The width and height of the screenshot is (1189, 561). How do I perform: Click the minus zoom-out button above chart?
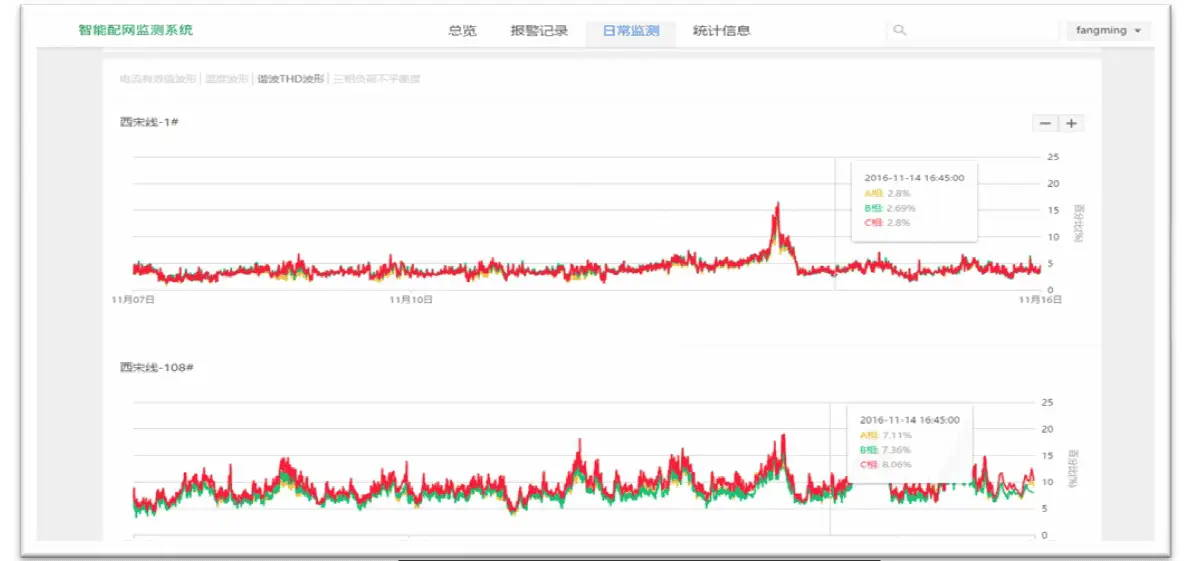tap(1045, 123)
